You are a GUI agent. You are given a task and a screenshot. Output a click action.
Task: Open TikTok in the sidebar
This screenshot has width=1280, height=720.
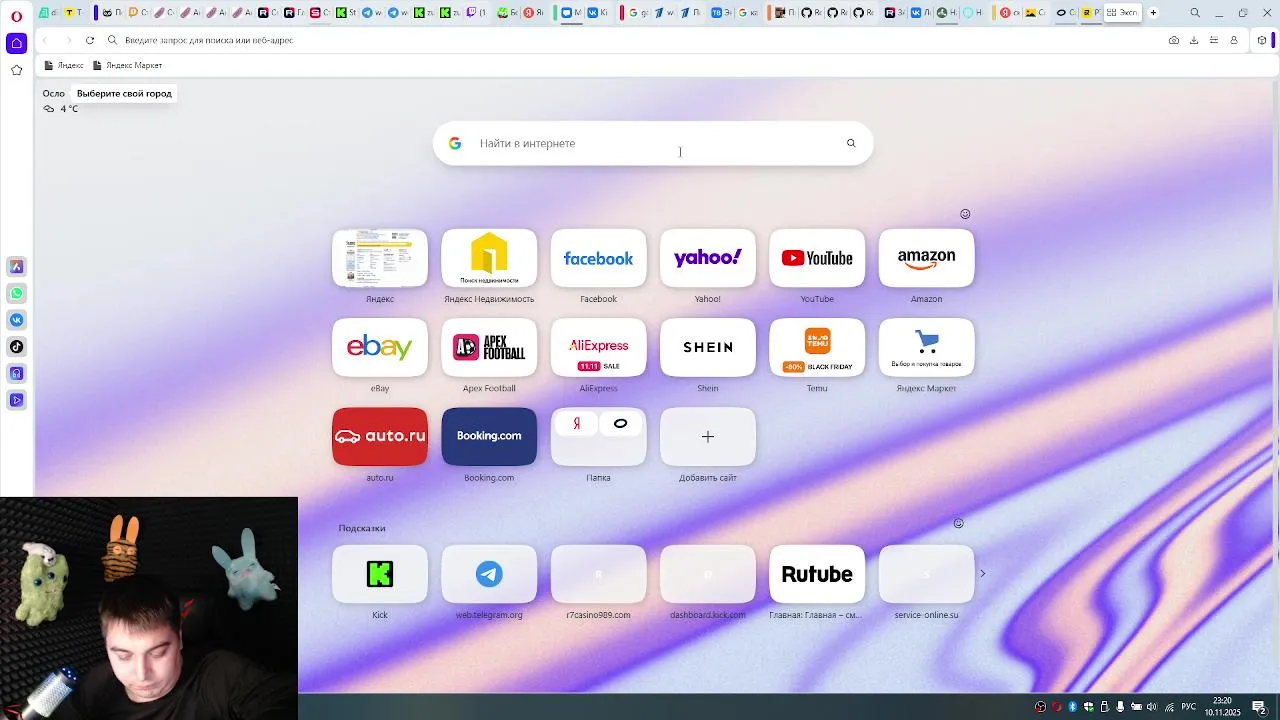pyautogui.click(x=16, y=347)
